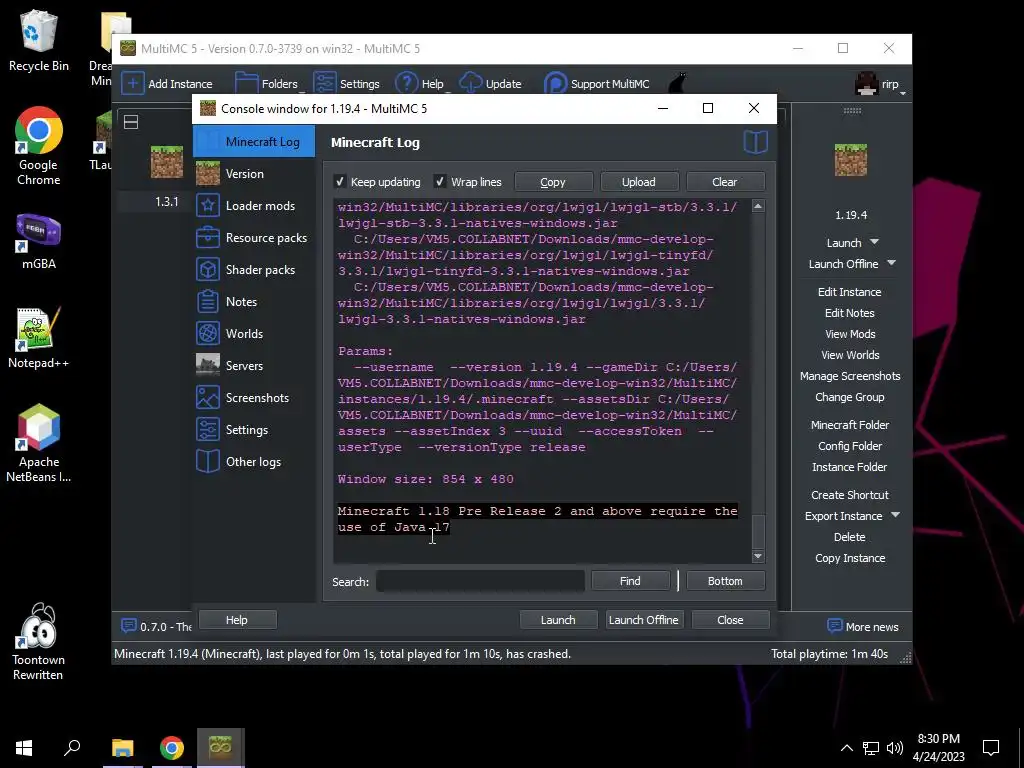This screenshot has width=1024, height=768.
Task: Click Change Group
Action: pos(850,397)
